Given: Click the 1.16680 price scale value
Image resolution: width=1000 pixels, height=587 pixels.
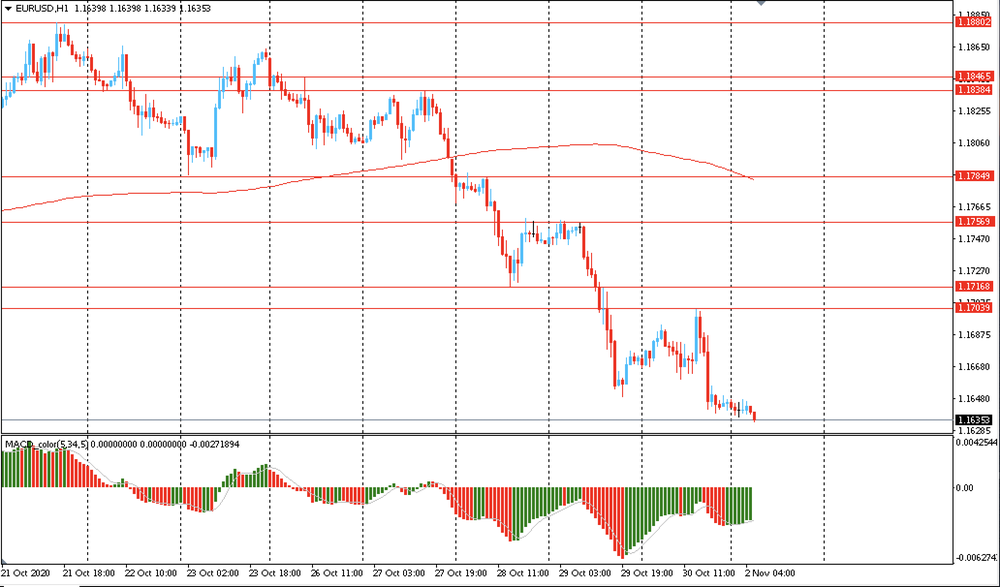Looking at the screenshot, I should click(974, 367).
